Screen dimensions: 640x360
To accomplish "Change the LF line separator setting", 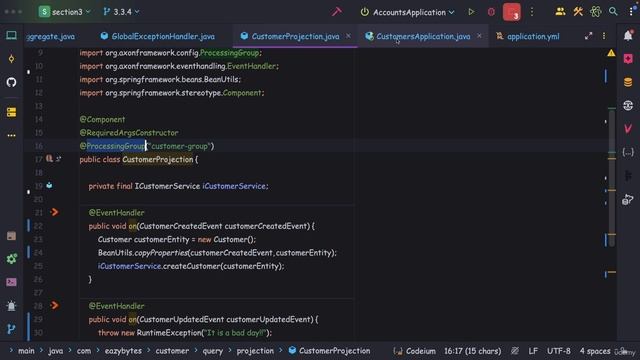I will click(533, 351).
